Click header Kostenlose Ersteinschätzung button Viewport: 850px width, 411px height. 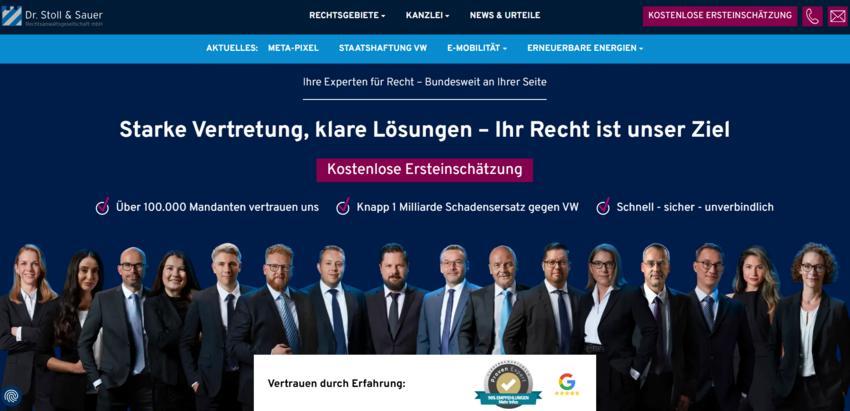pos(720,16)
